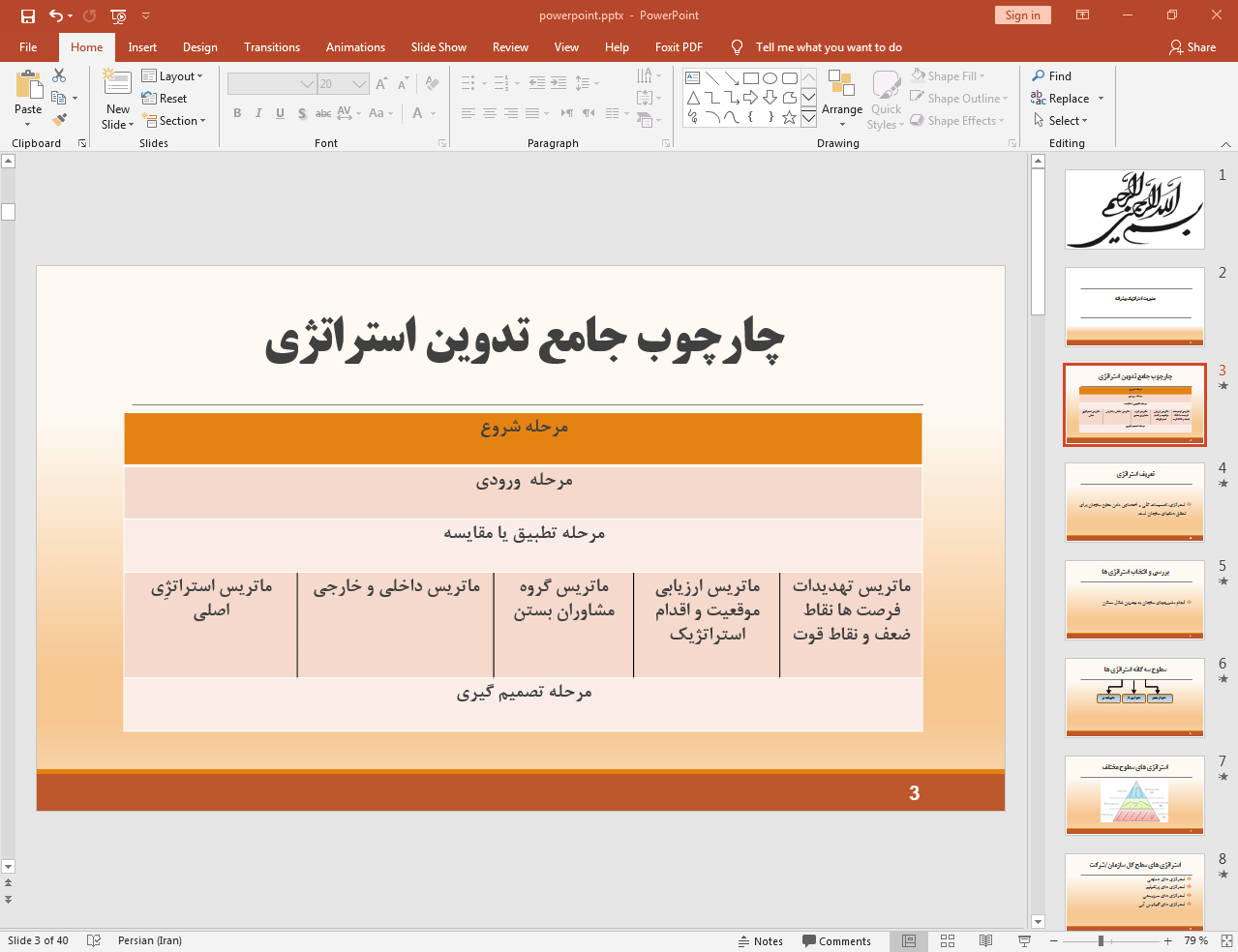Click the Share button
Image resolution: width=1238 pixels, height=952 pixels.
coord(1193,47)
